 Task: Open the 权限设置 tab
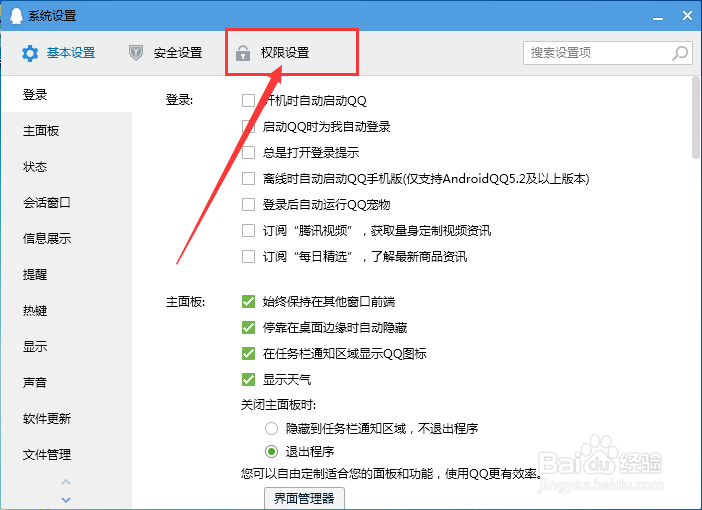(x=273, y=53)
